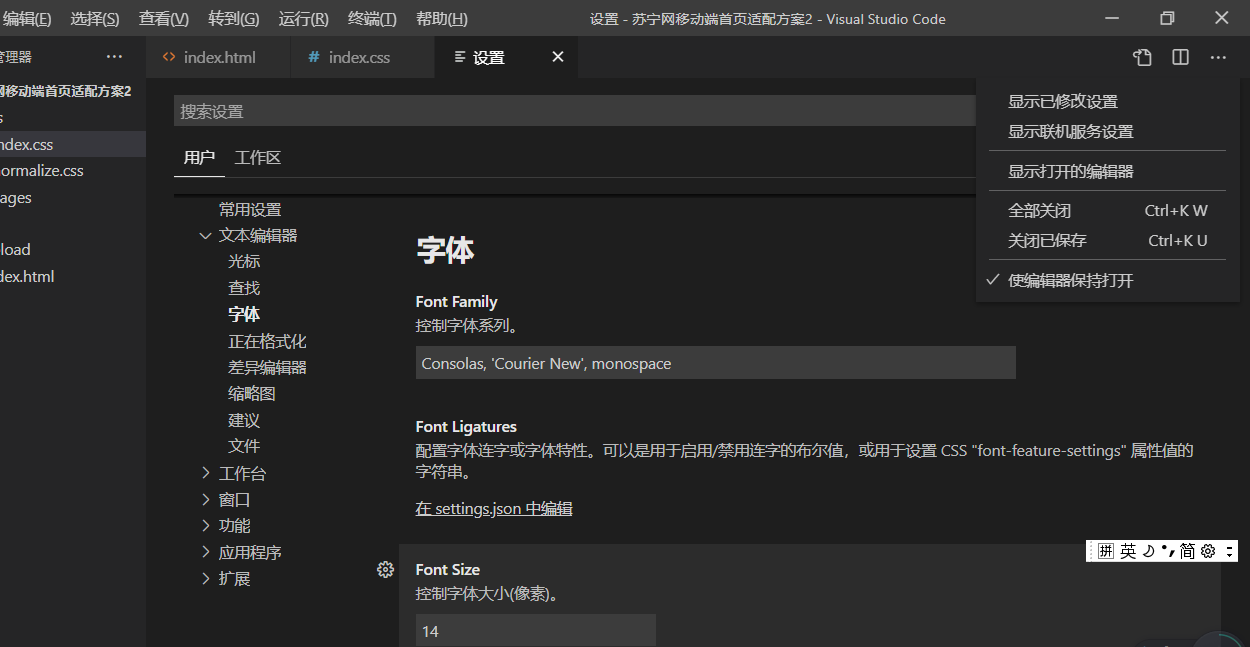Expand the 工作台 settings group
Viewport: 1250px width, 647px height.
click(x=206, y=473)
